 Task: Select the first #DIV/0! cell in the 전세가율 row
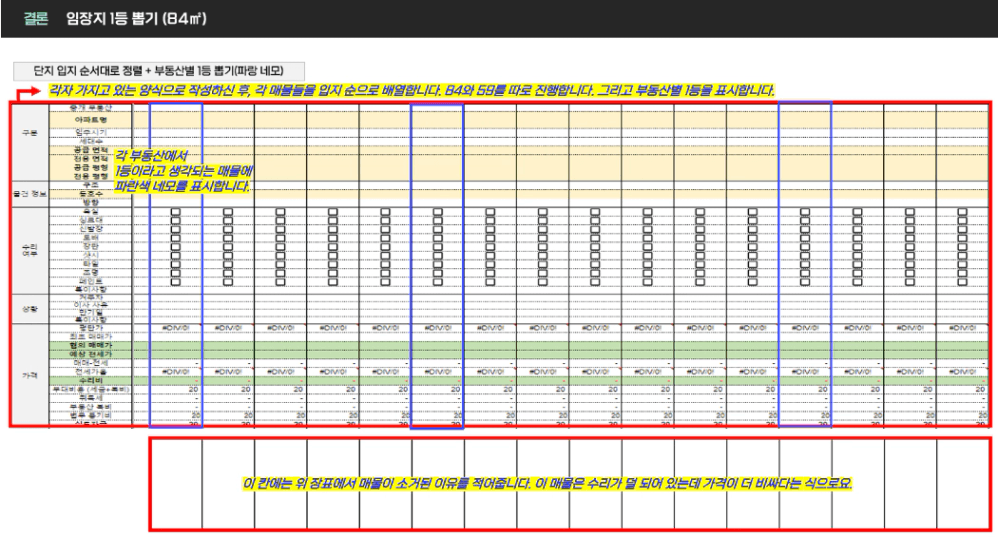click(x=176, y=372)
